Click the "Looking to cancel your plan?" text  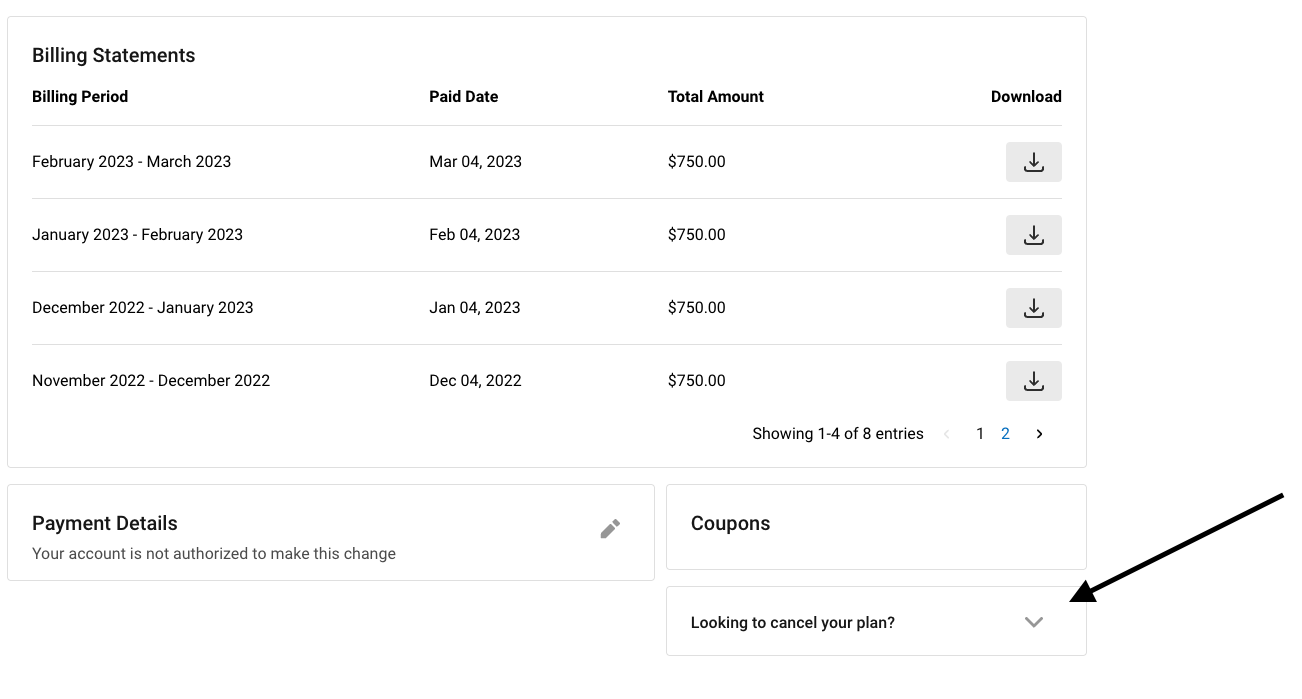click(792, 623)
